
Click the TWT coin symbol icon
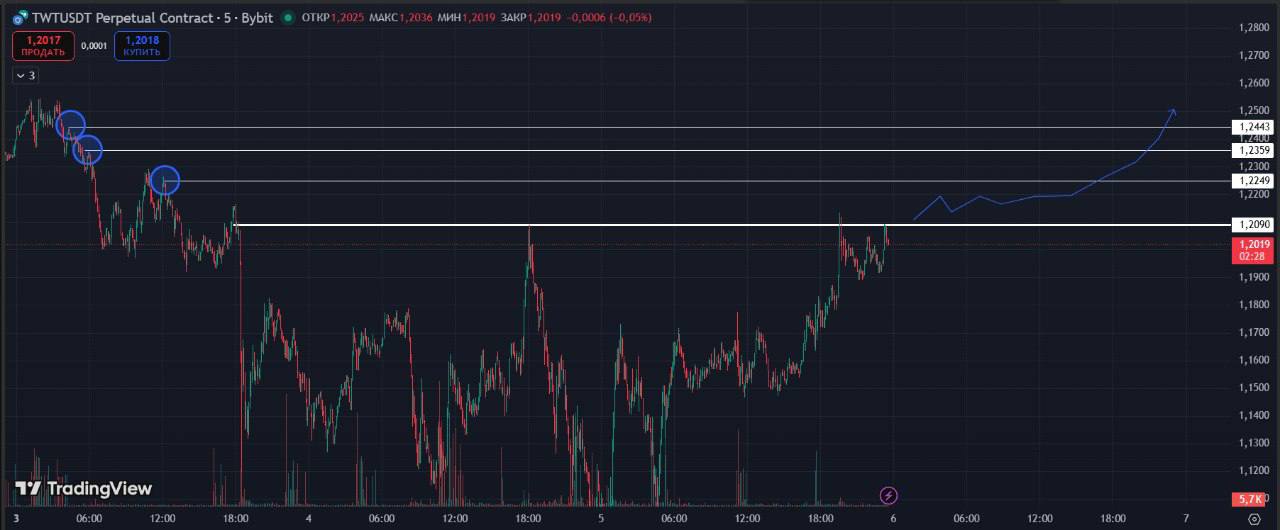(20, 18)
